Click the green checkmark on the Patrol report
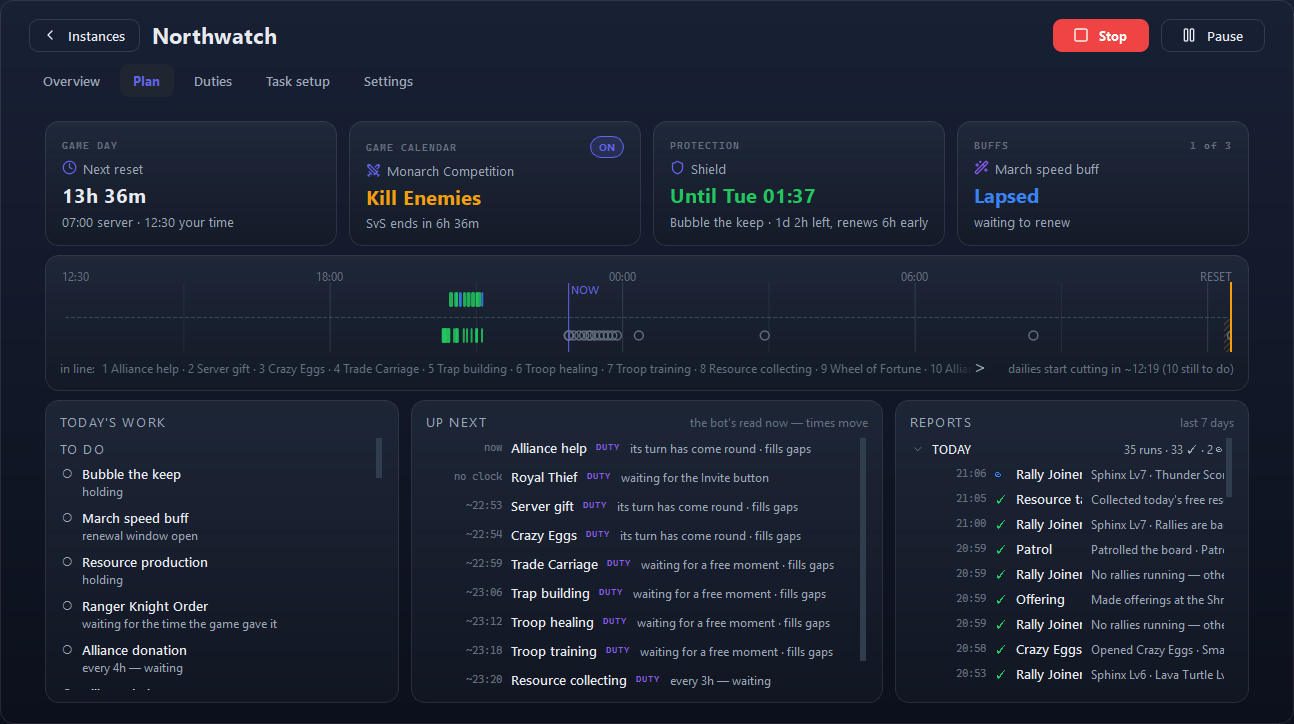Viewport: 1294px width, 724px height. pos(1000,550)
